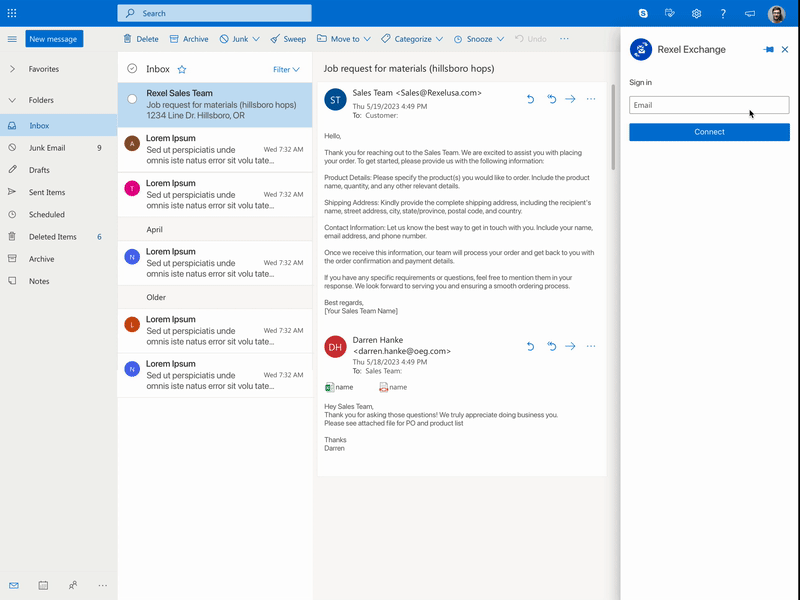Expand the Favorites section

[12, 69]
